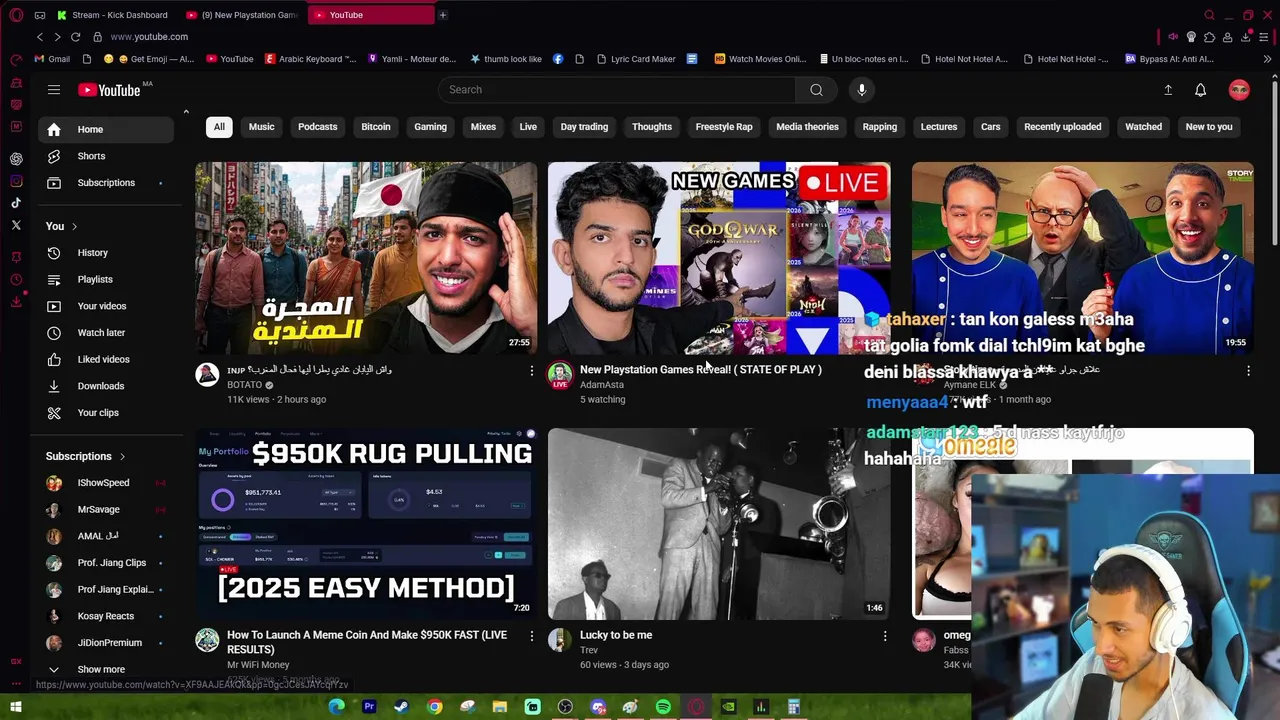
Task: Expand the You section chevron
Action: (74, 227)
